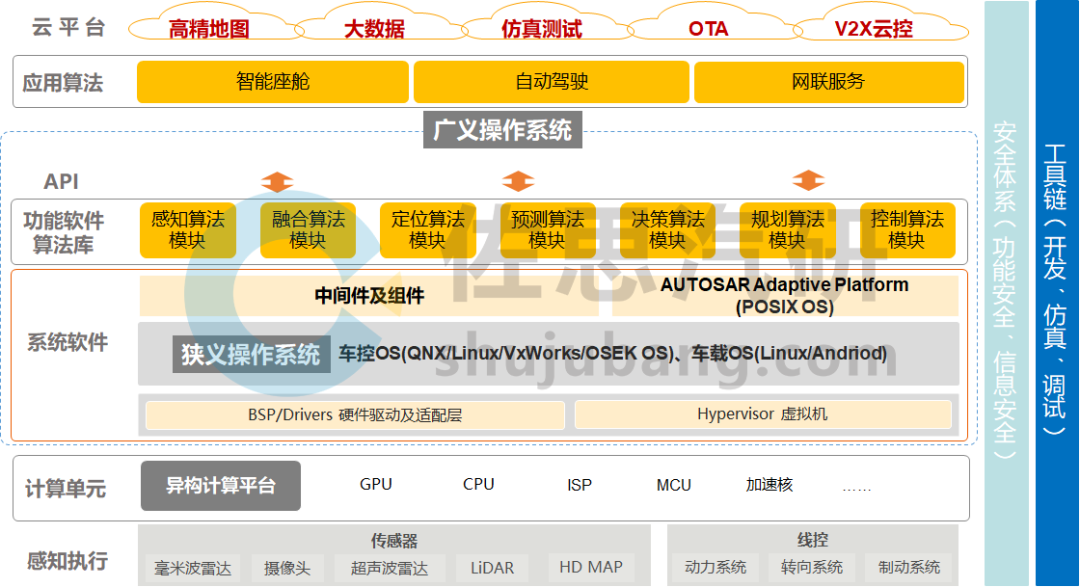Click the 网联服务 yellow block
The width and height of the screenshot is (1080, 587).
829,82
